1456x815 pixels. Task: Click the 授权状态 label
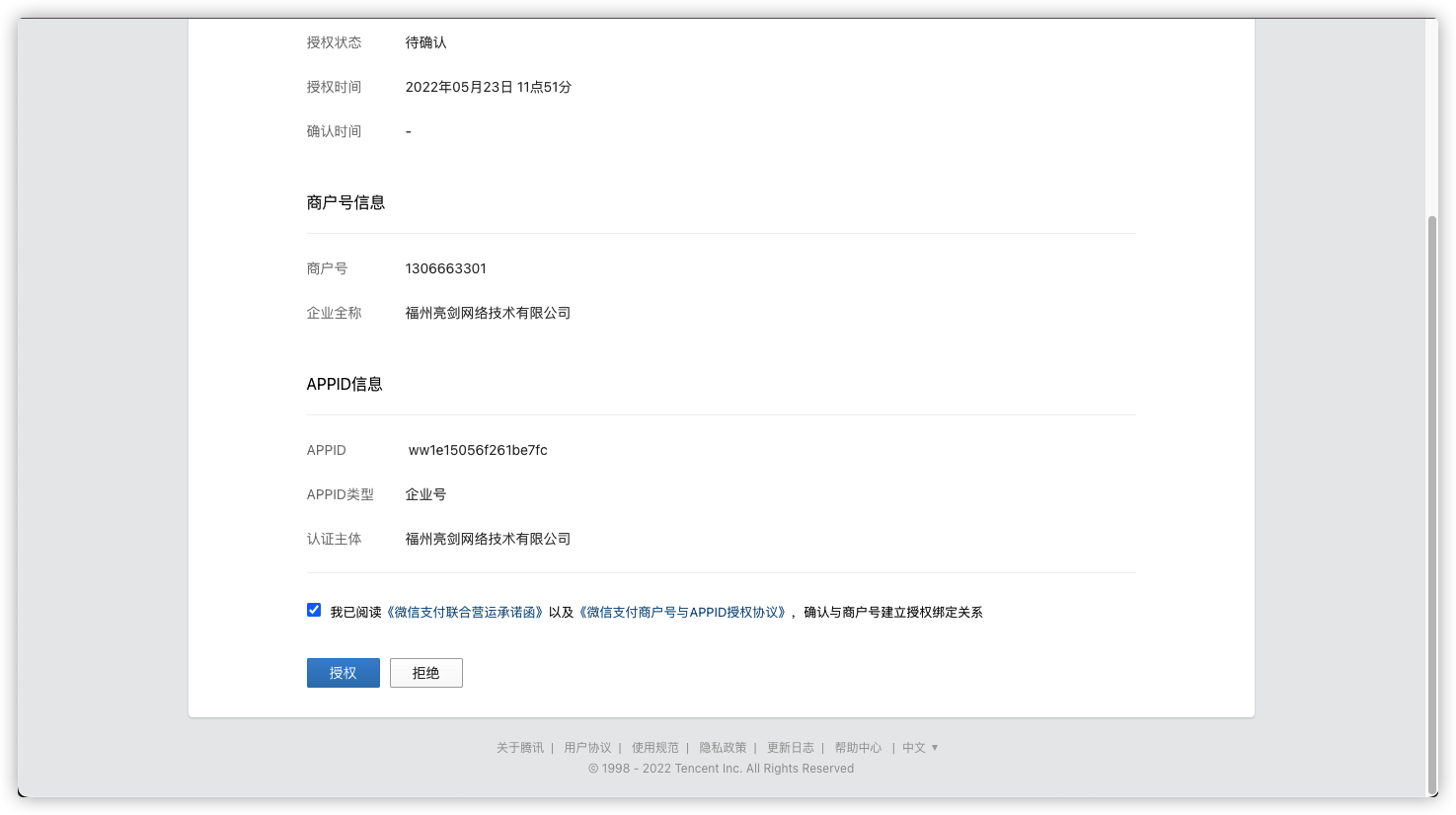pyautogui.click(x=335, y=42)
